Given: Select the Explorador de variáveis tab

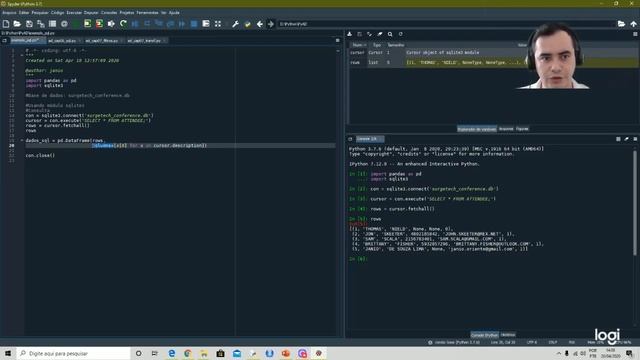Looking at the screenshot, I should click(477, 129).
